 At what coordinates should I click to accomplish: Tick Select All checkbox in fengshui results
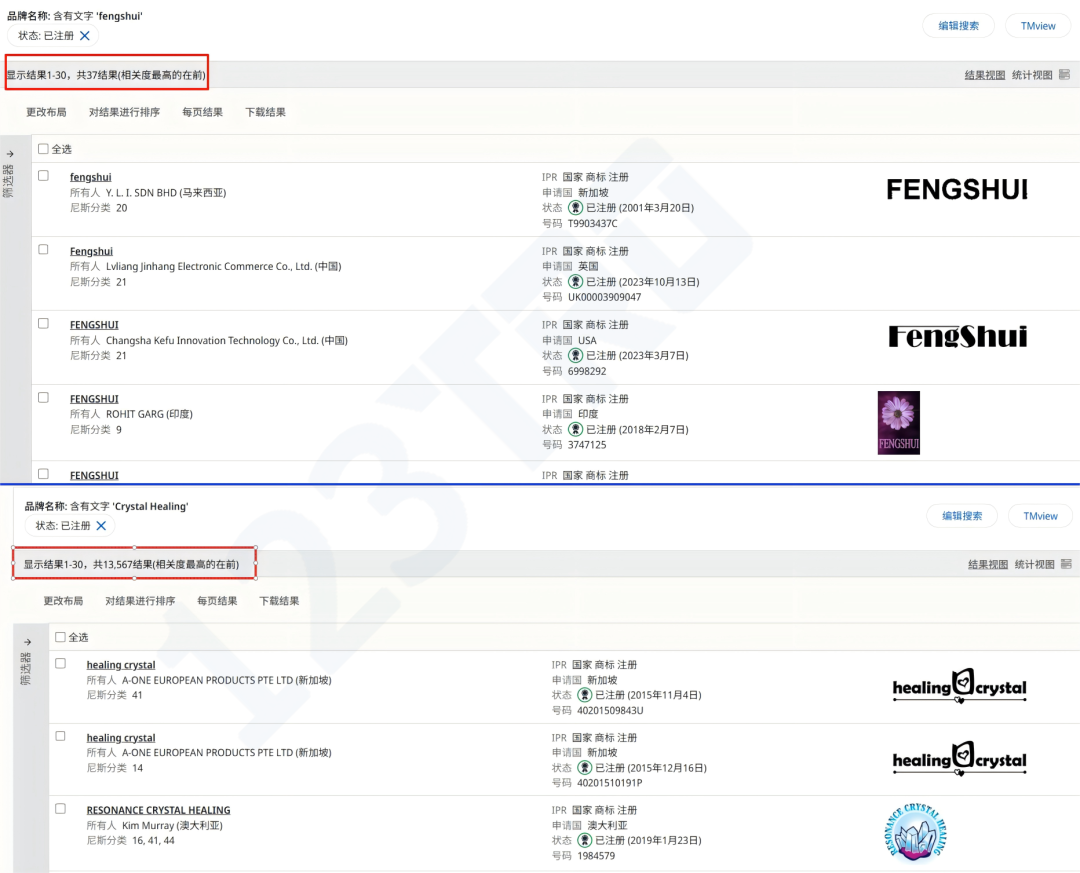tap(43, 149)
